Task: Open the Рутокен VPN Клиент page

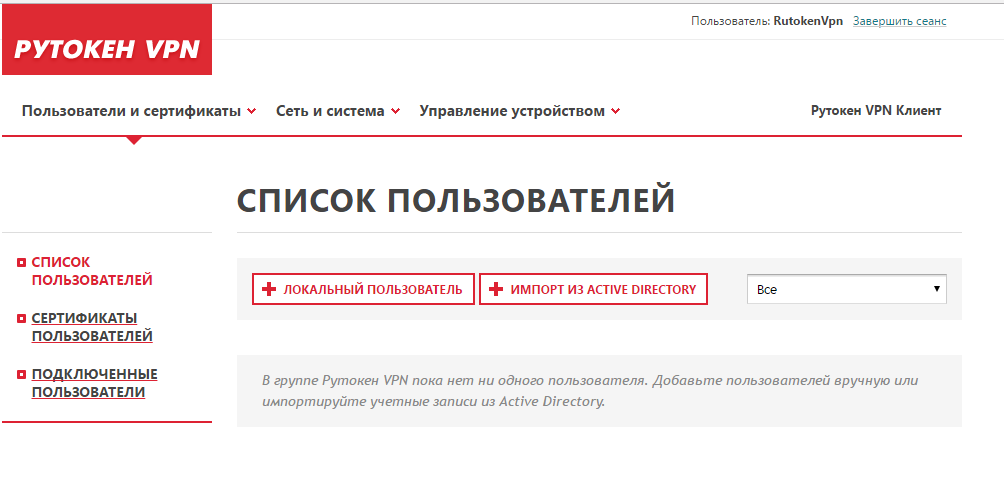Action: 876,111
